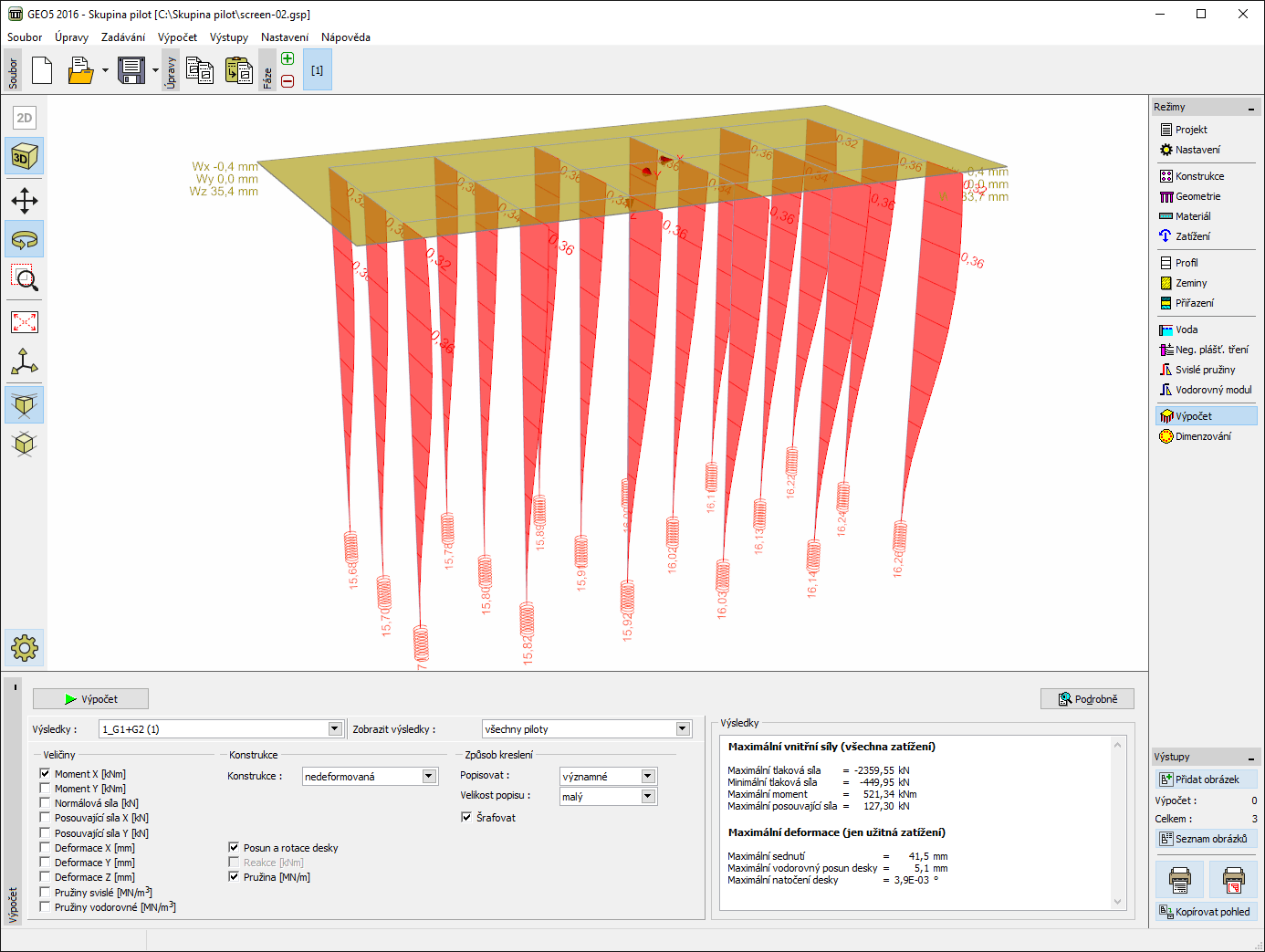Open the save dropdown arrow
The image size is (1265, 952).
[x=155, y=70]
